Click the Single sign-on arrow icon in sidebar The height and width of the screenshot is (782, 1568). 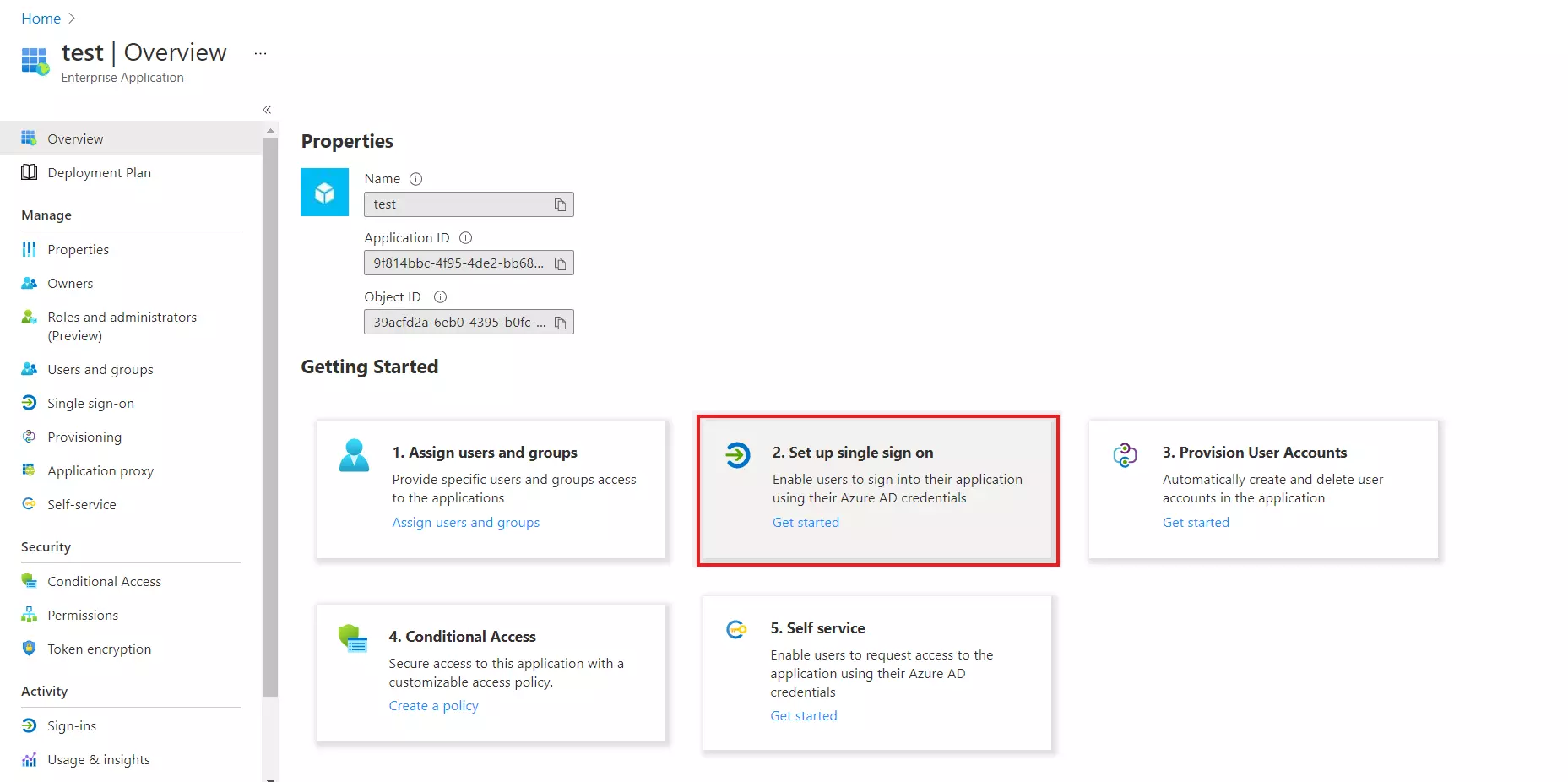(29, 403)
